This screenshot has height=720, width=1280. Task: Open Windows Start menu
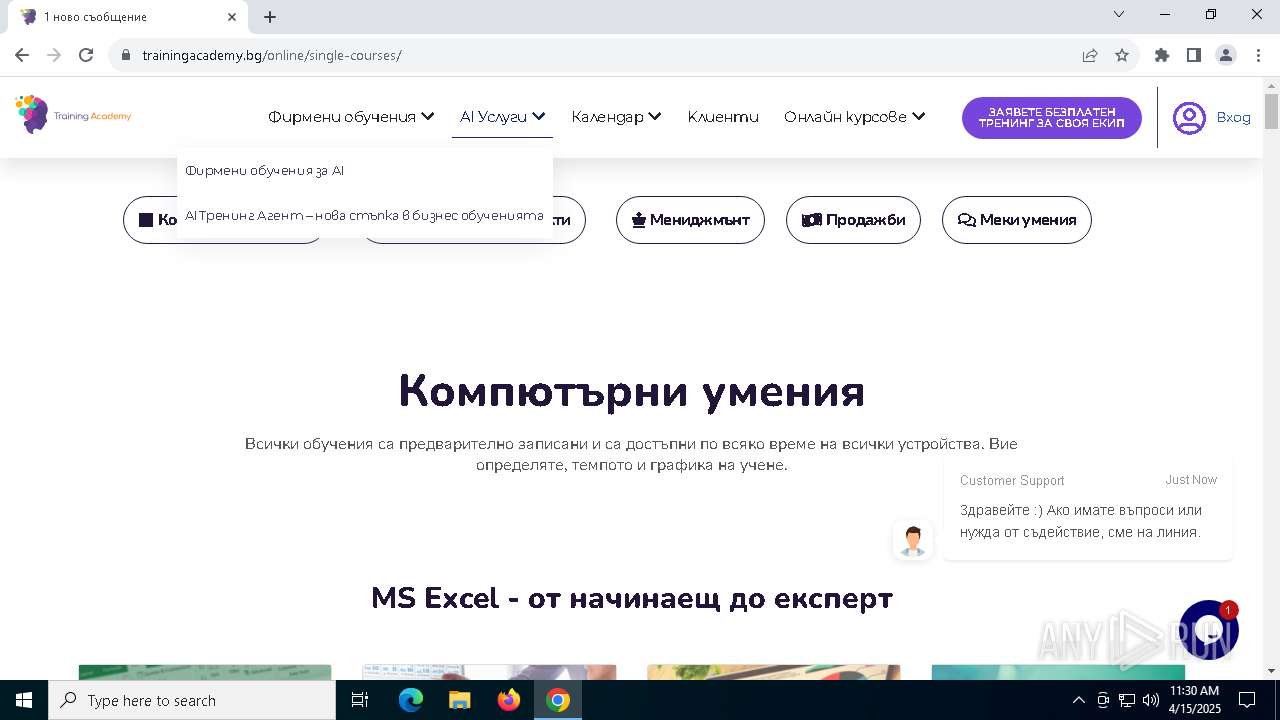click(x=24, y=700)
